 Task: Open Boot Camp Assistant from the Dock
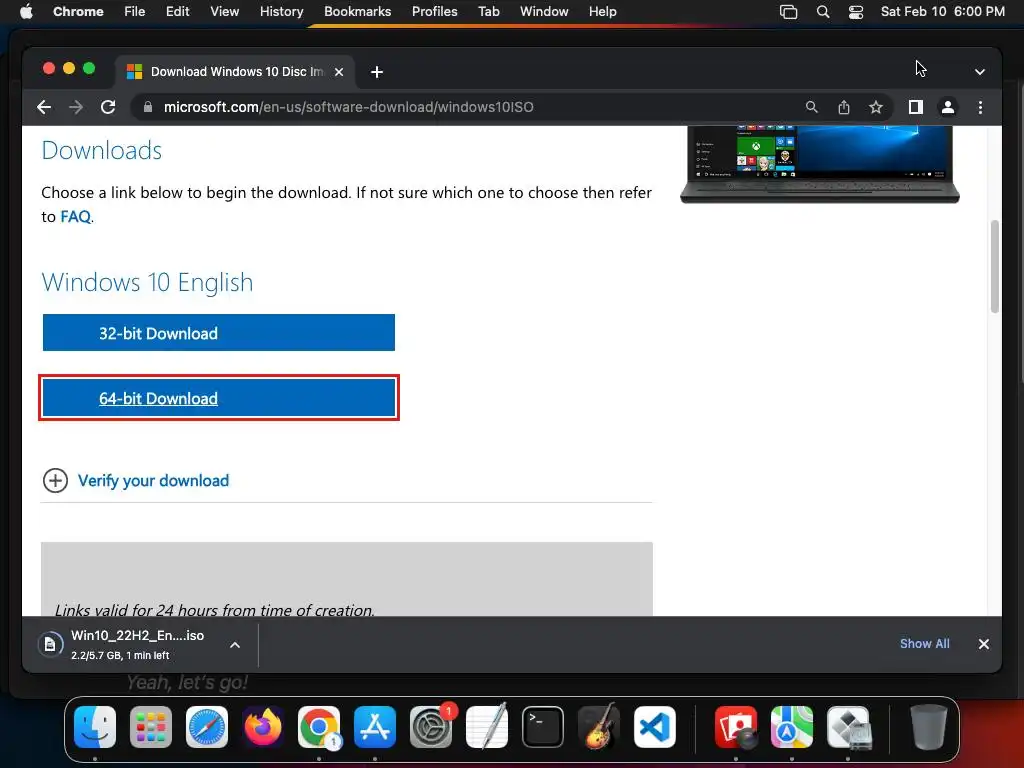848,727
